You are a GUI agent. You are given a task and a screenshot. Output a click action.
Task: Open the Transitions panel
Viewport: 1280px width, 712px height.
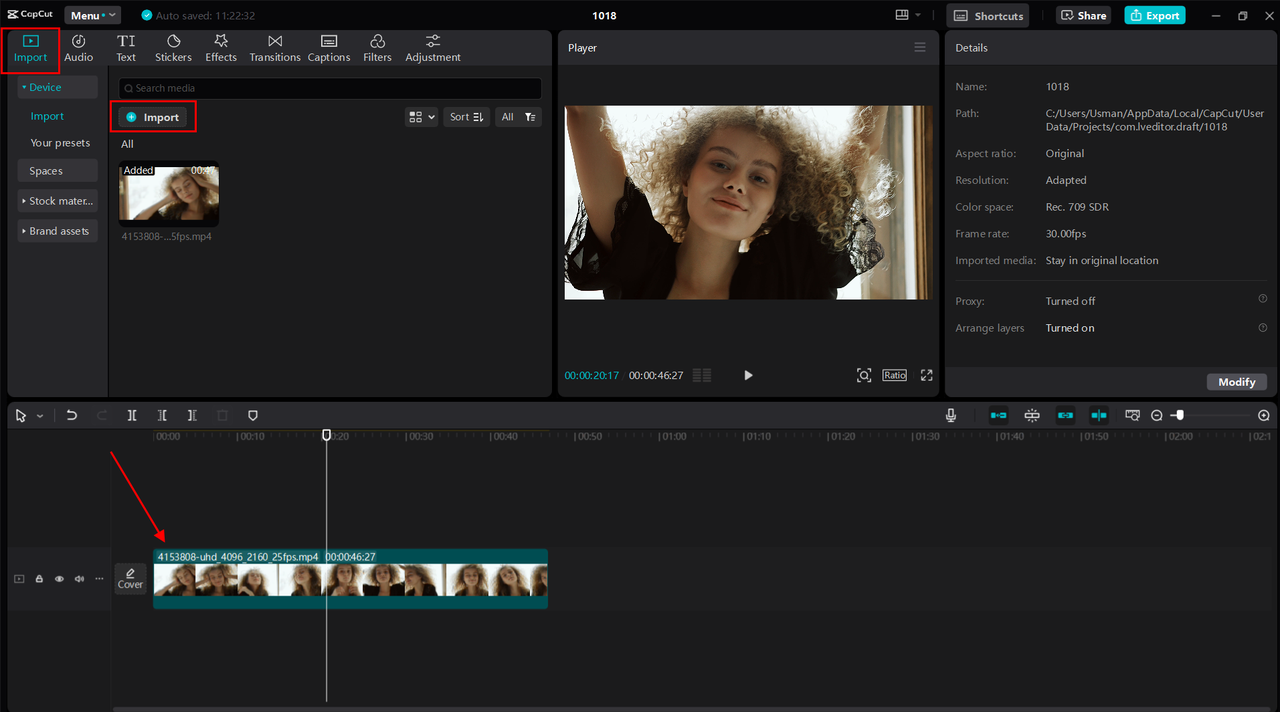pos(275,48)
